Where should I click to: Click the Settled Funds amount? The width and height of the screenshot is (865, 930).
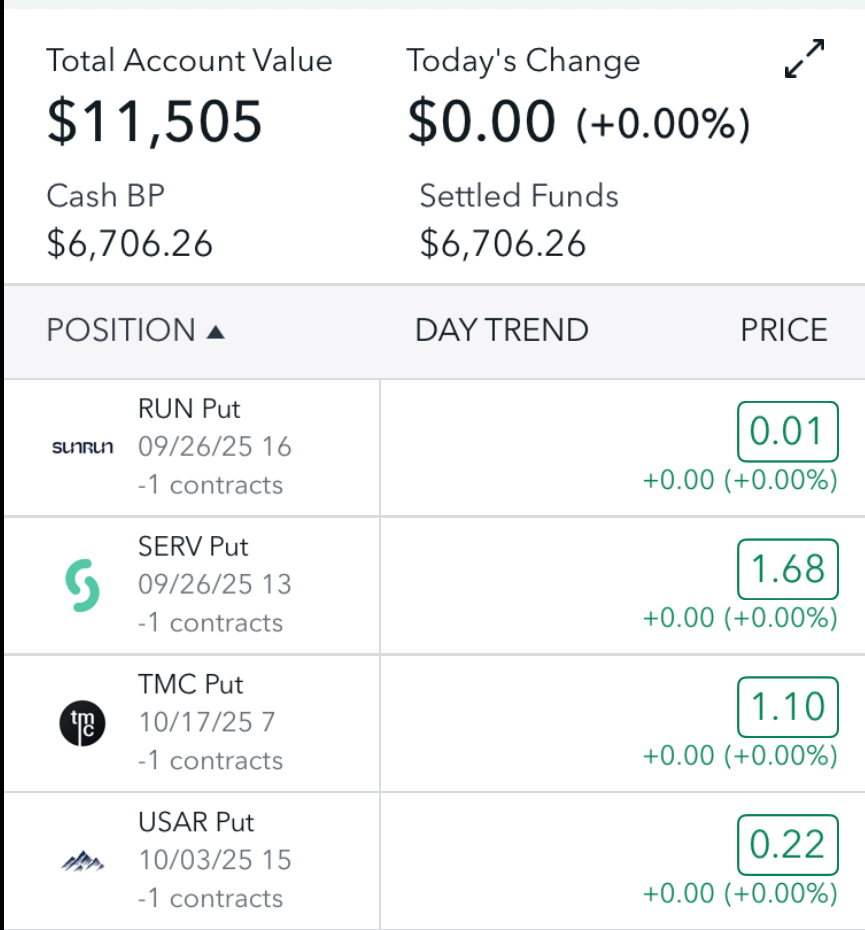pyautogui.click(x=502, y=243)
